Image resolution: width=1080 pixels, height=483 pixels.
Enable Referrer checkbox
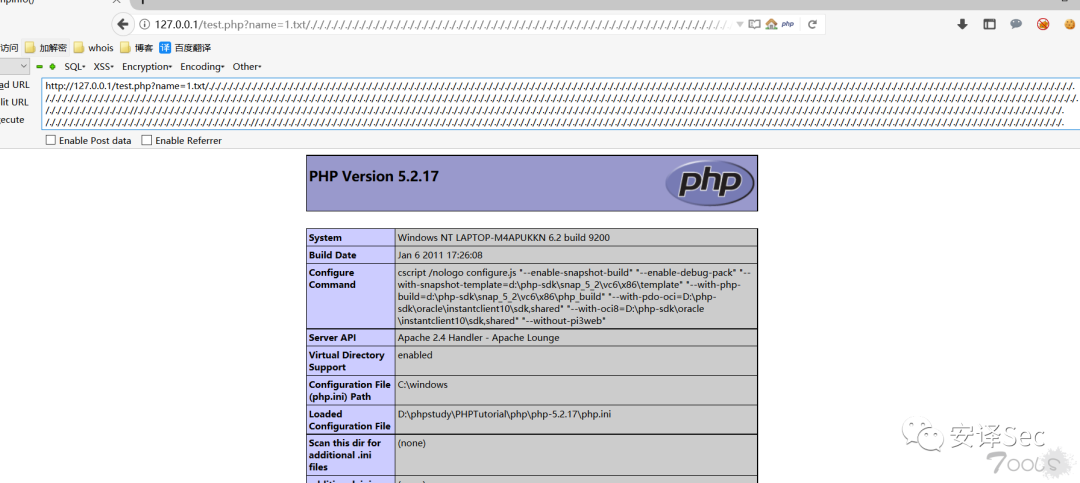(146, 141)
